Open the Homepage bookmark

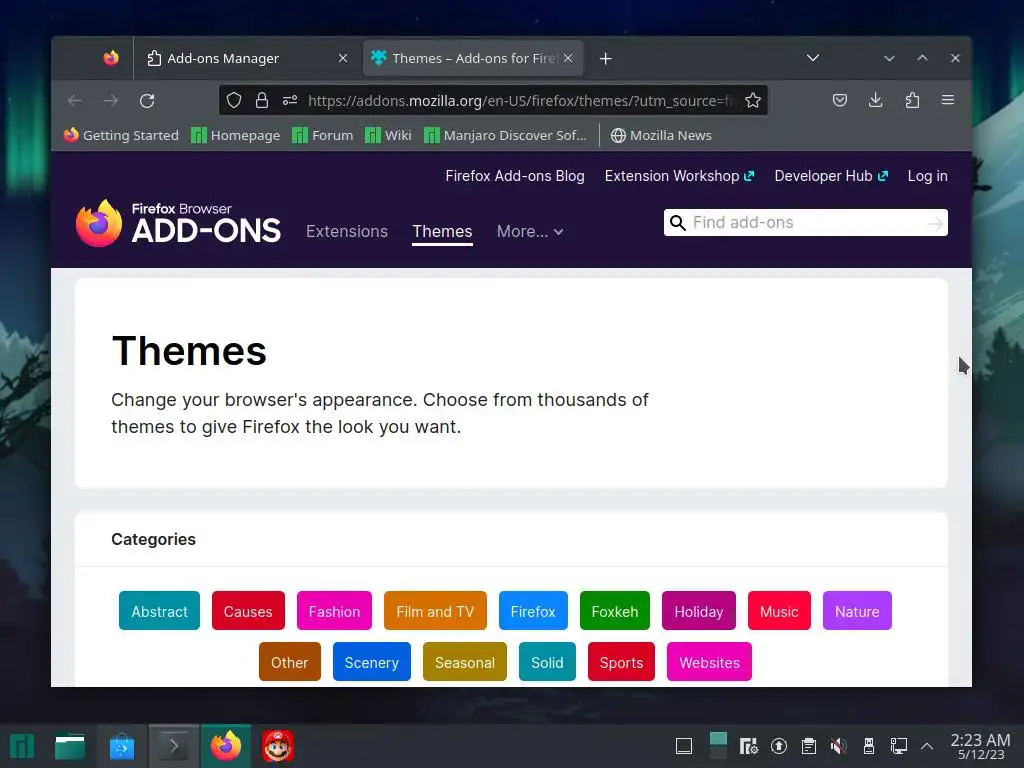click(x=236, y=135)
